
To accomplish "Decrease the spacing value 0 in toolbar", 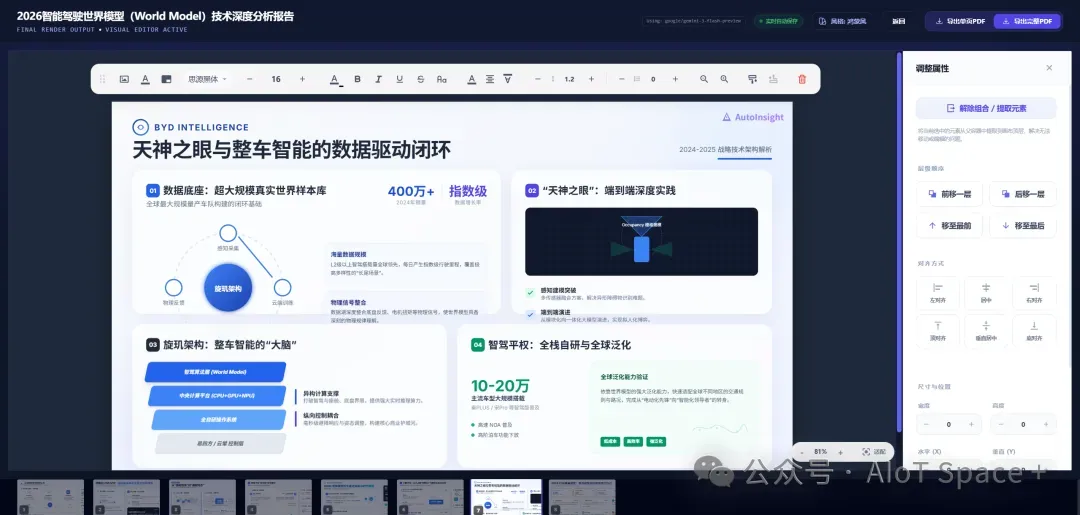I will tap(622, 79).
